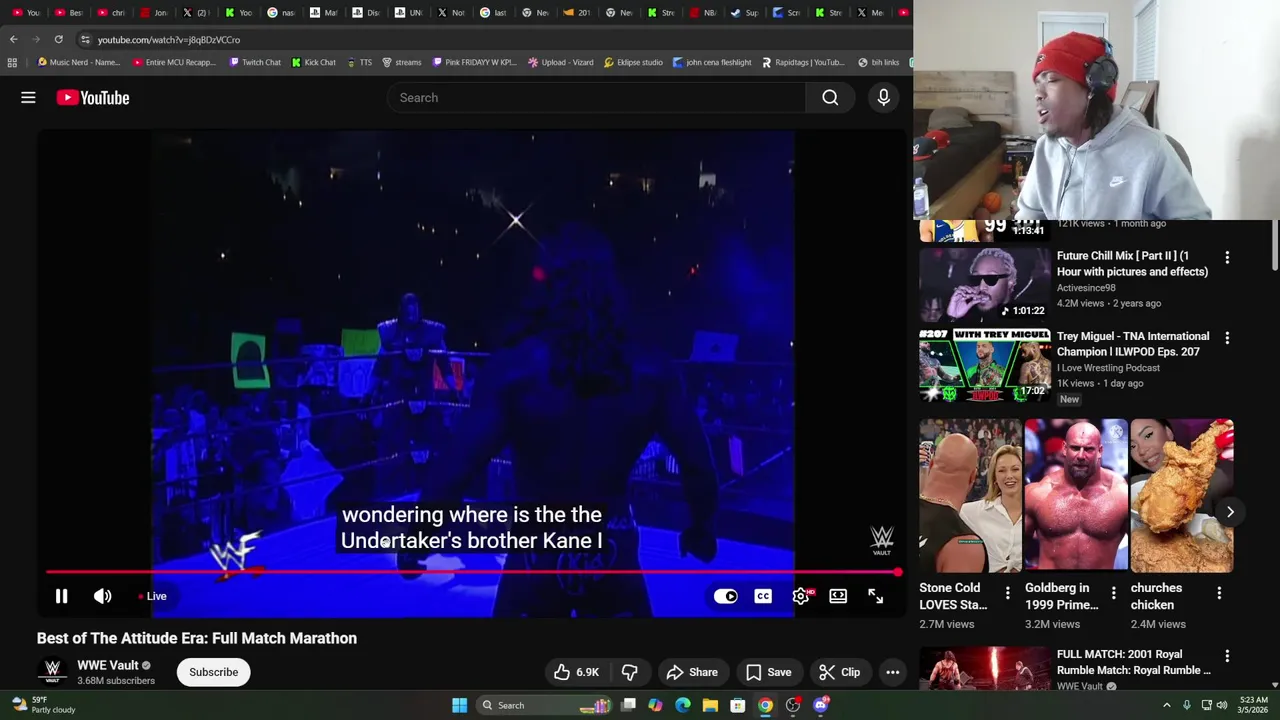Open the WWE Vault channel avatar
This screenshot has height=720, width=1280.
click(x=52, y=671)
